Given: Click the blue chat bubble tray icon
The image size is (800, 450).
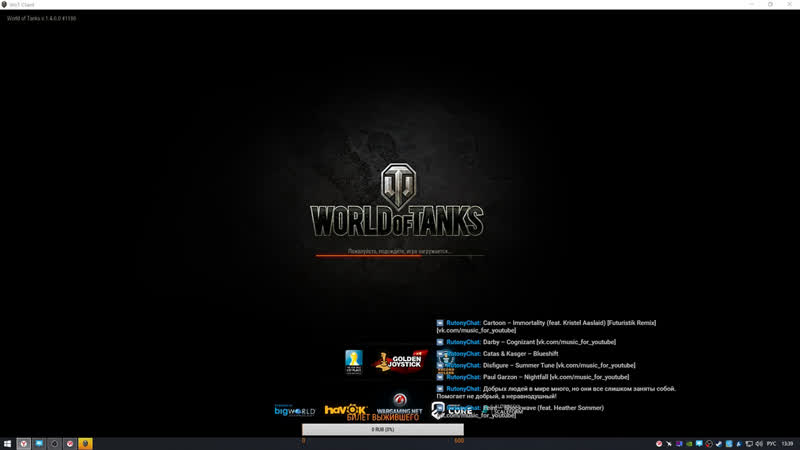Looking at the screenshot, I should 699,444.
